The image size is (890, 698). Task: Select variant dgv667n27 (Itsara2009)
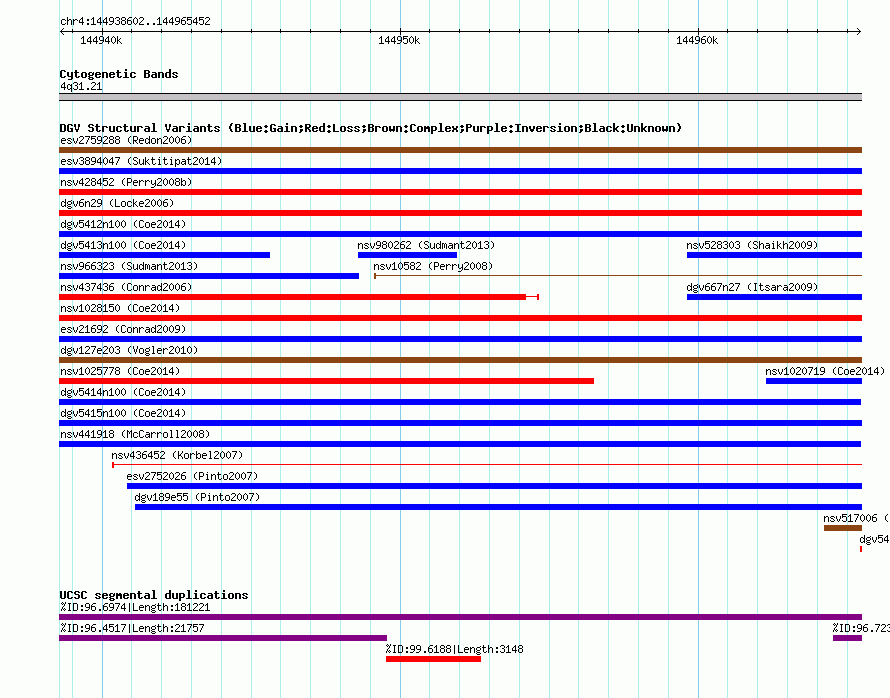pyautogui.click(x=752, y=287)
